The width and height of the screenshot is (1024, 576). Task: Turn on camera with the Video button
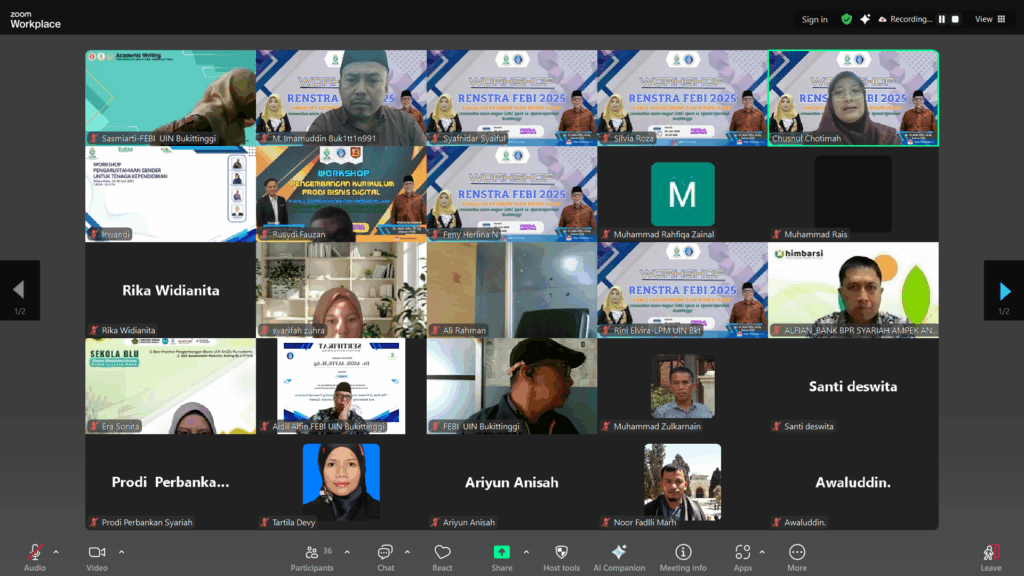[97, 556]
